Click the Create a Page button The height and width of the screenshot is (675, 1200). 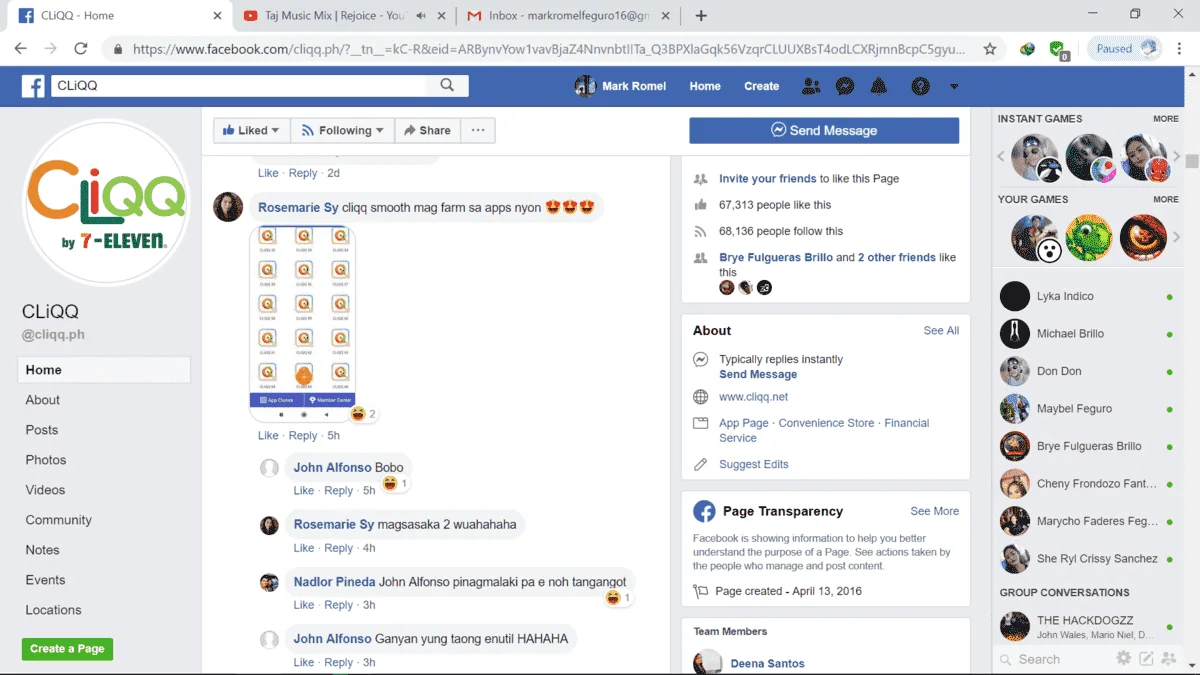[67, 648]
